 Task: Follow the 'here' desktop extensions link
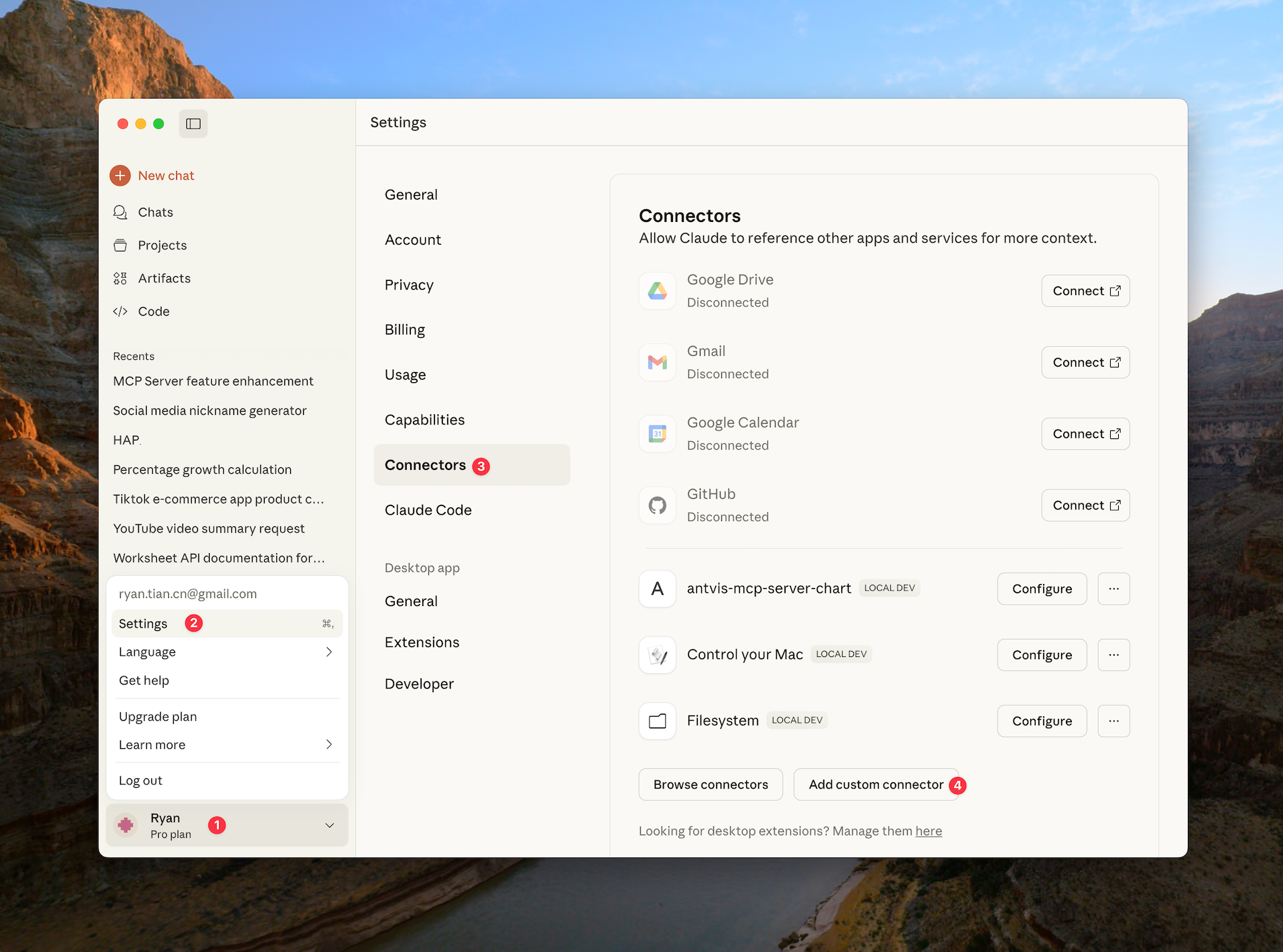click(928, 831)
